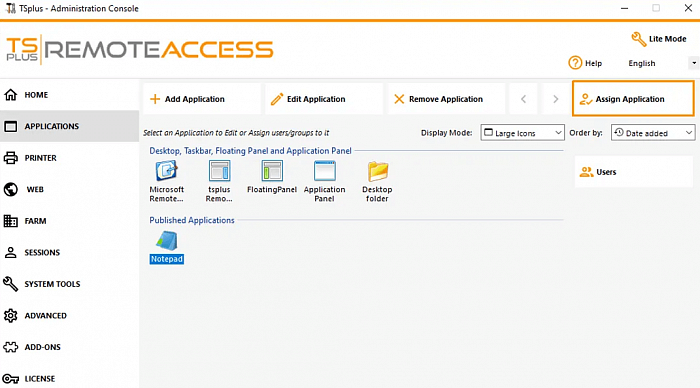Click the TSplus title bar app icon
This screenshot has height=388, width=700.
[x=11, y=8]
